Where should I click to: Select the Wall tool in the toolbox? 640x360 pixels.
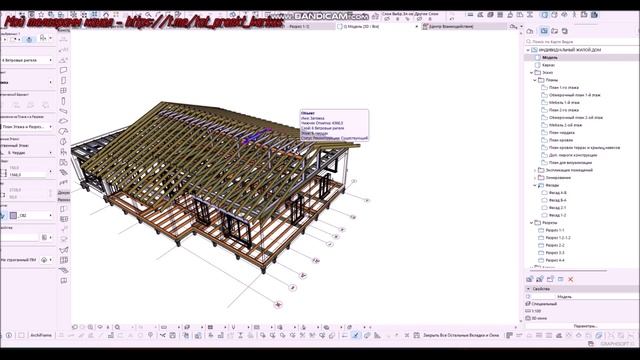click(63, 70)
